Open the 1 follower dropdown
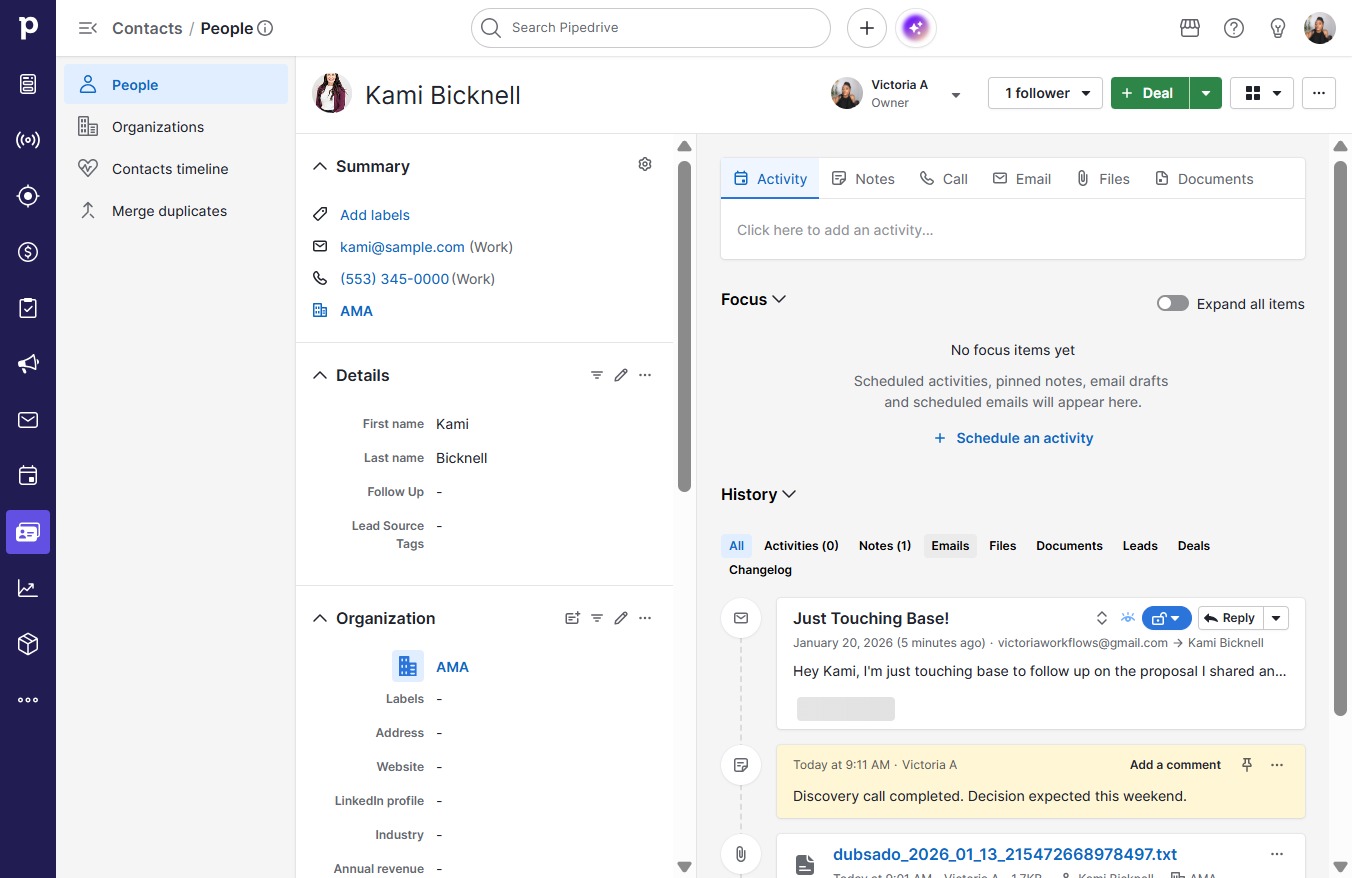Viewport: 1352px width, 878px height. (1045, 93)
